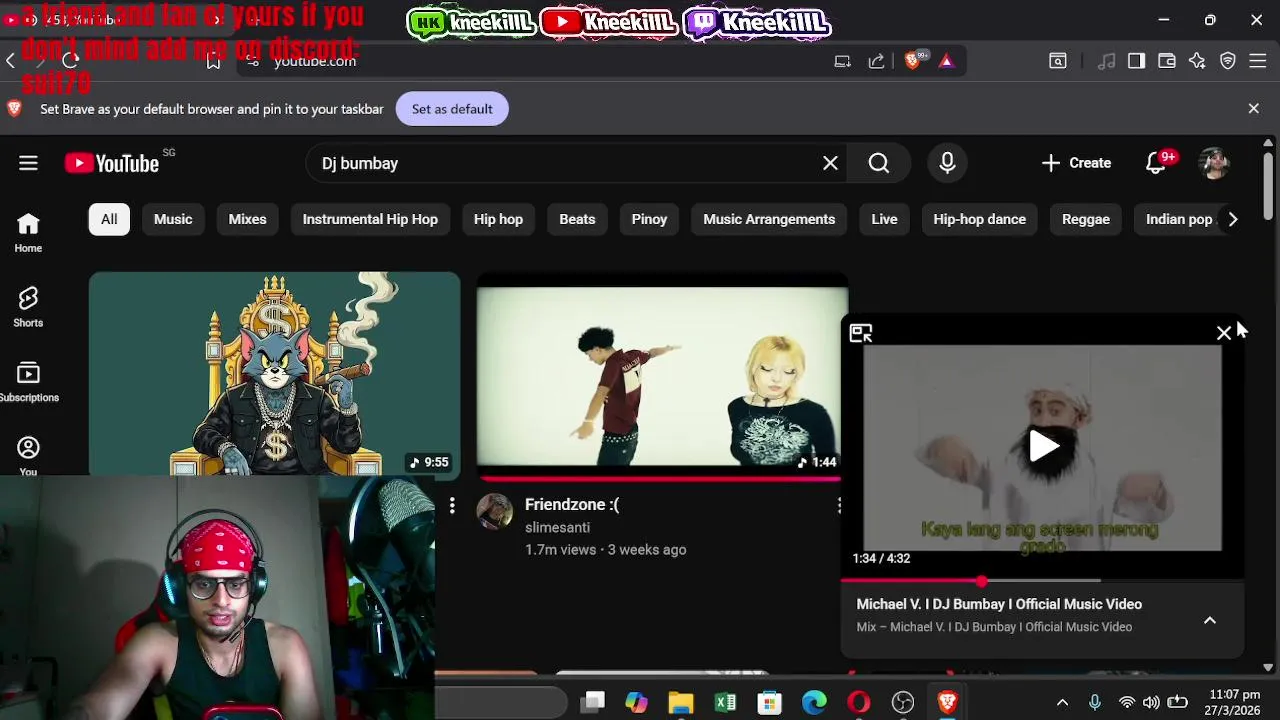Click the install app icon in address bar
The image size is (1280, 720).
[842, 61]
